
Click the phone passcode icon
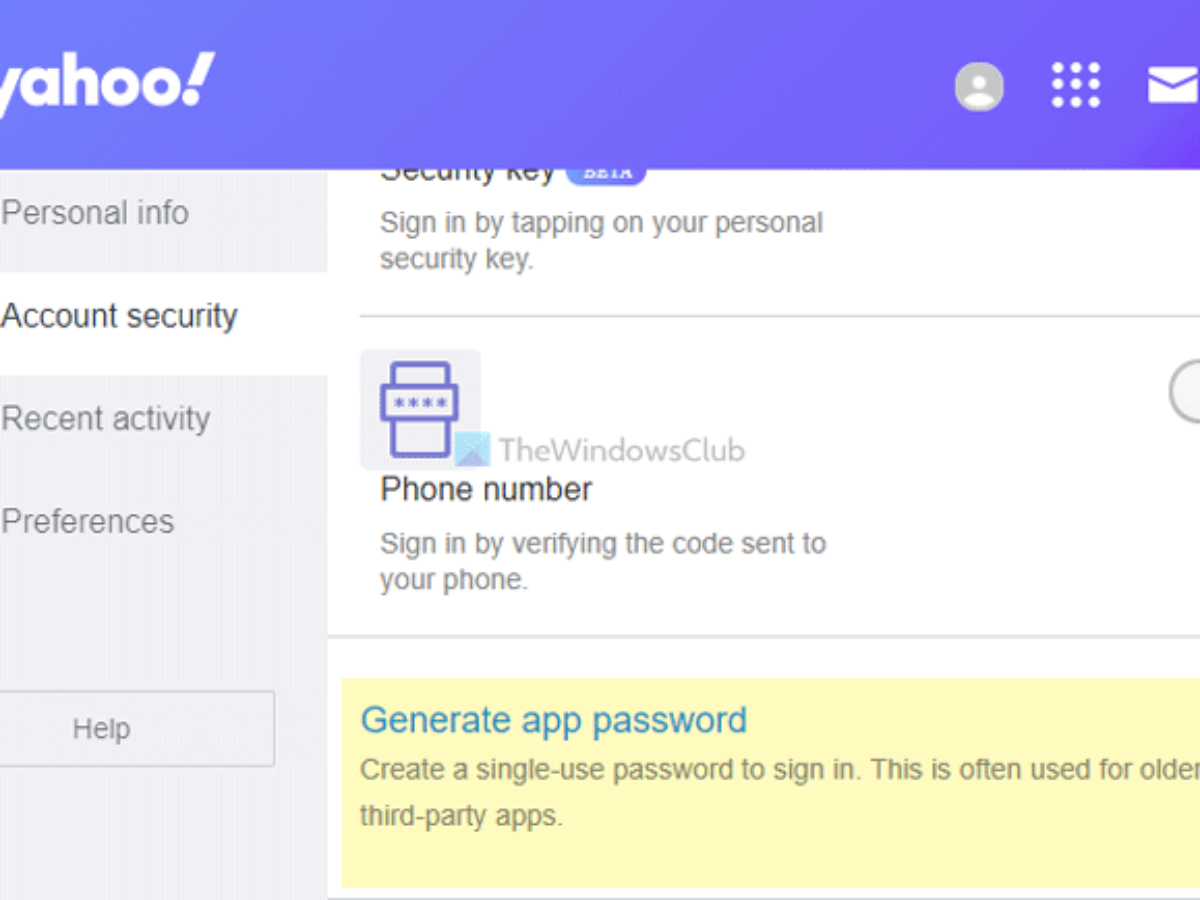pyautogui.click(x=420, y=409)
